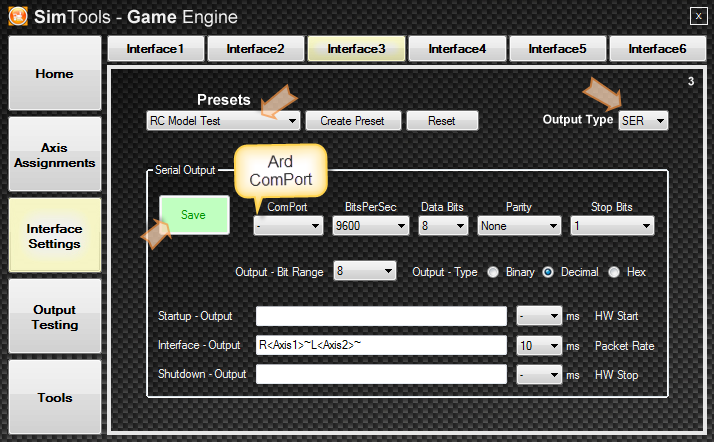Switch to the Interface4 tab
Screen dimensions: 714x442
pos(457,49)
